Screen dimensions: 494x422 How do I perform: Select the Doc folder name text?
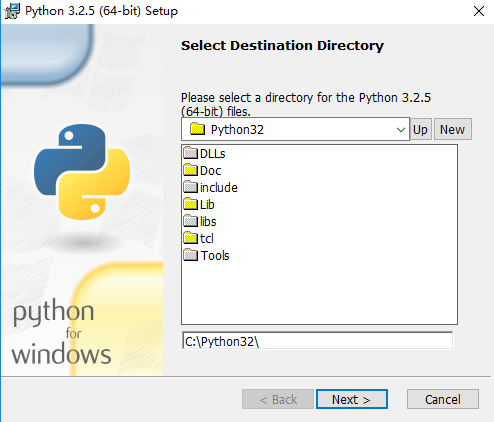click(211, 171)
